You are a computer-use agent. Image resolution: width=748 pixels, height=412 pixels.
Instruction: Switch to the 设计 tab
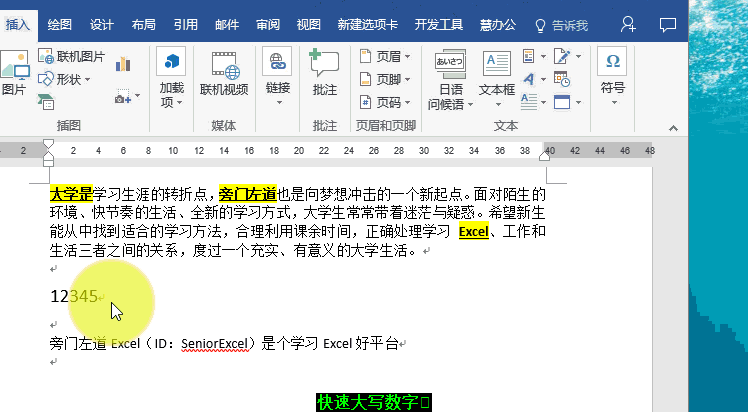[x=102, y=25]
